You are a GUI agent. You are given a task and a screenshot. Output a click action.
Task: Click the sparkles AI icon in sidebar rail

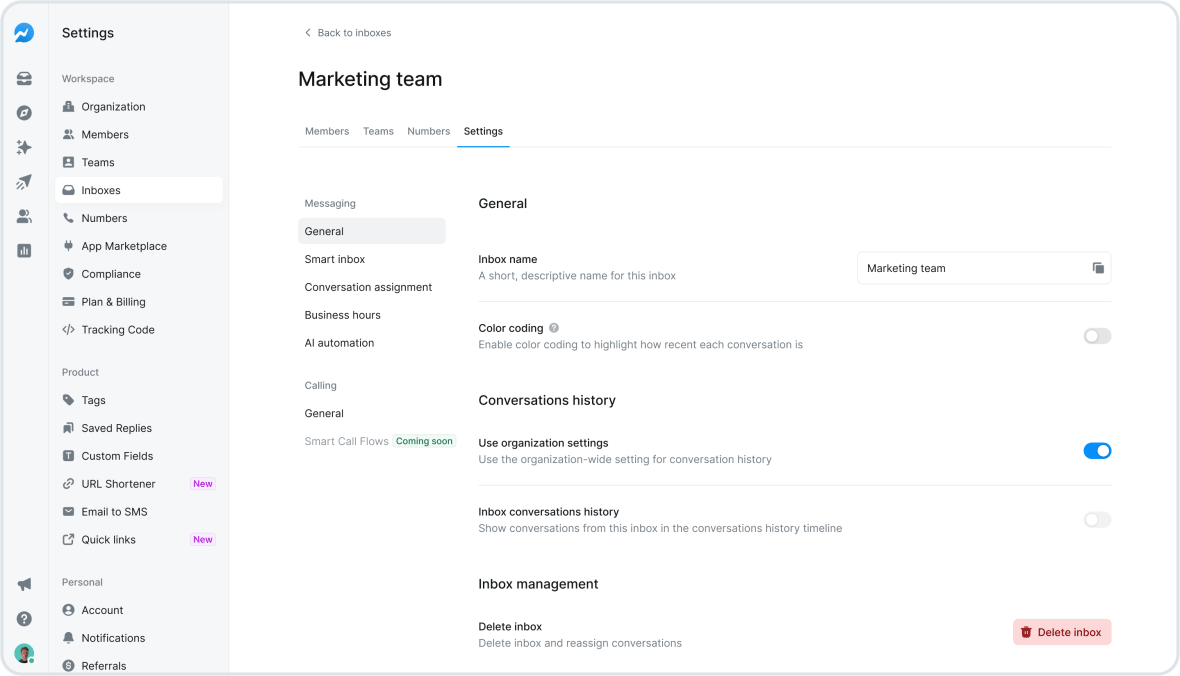click(24, 147)
